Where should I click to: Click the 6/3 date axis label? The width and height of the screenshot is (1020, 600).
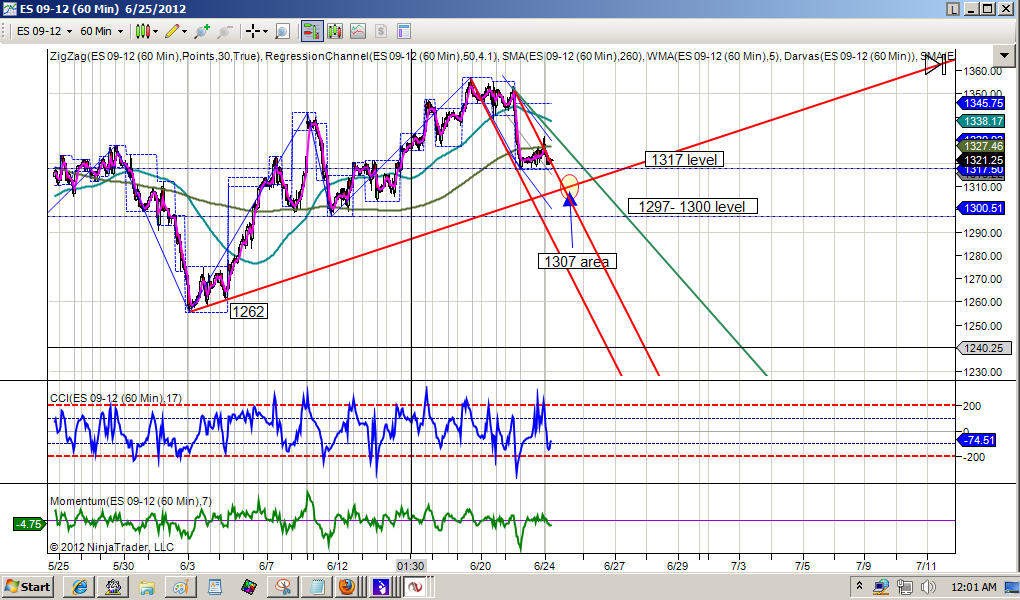[x=187, y=566]
